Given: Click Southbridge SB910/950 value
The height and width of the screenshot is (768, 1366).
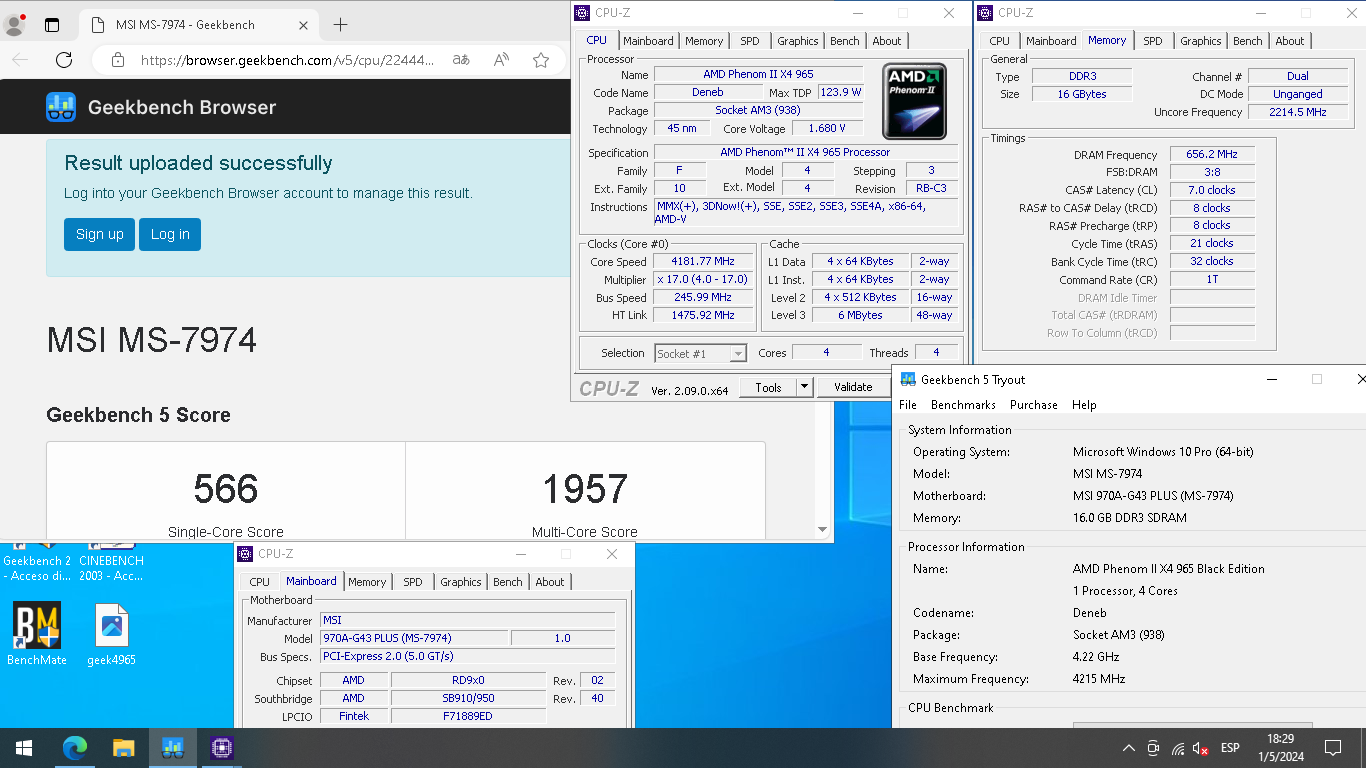Looking at the screenshot, I should [x=468, y=698].
